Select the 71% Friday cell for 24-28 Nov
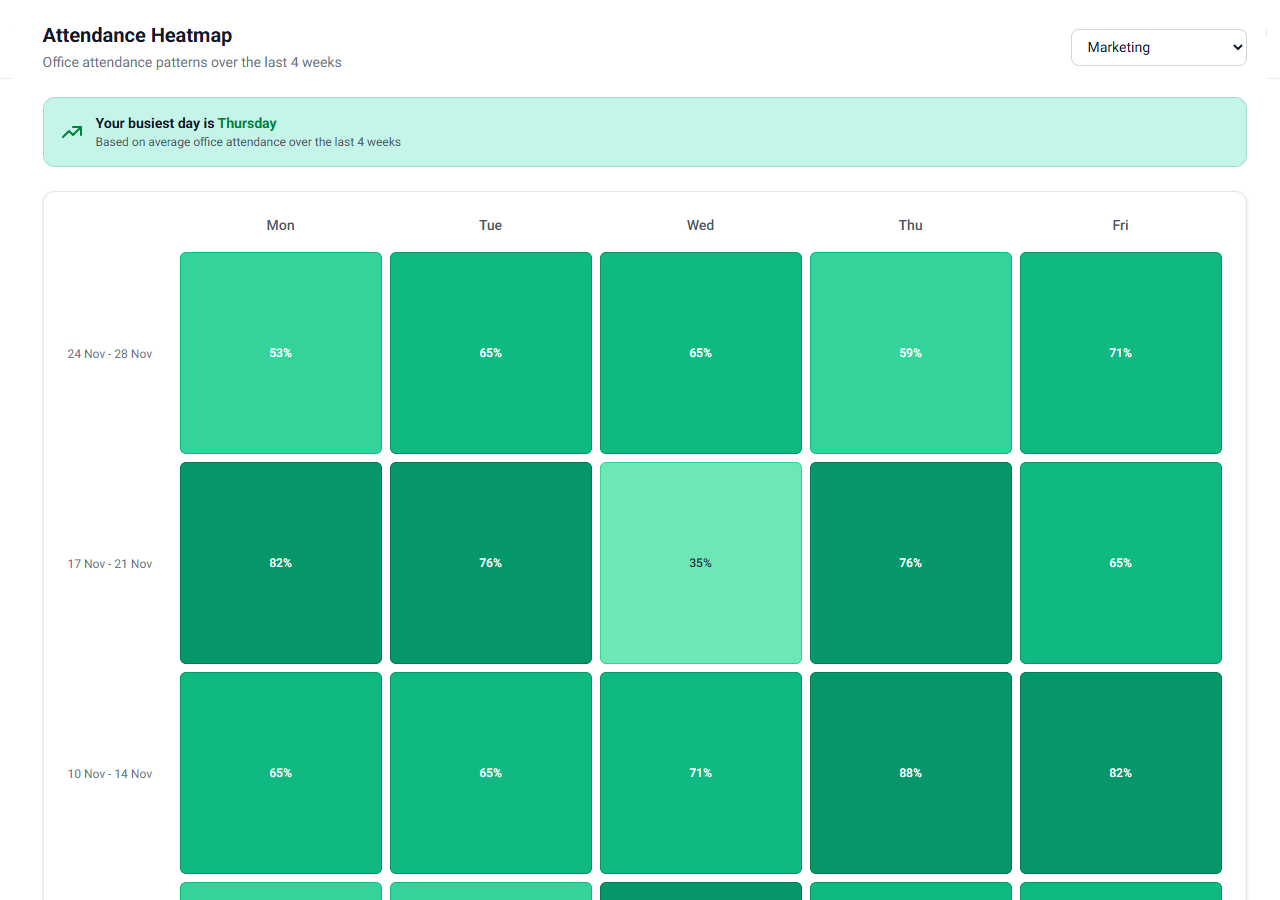 pyautogui.click(x=1120, y=353)
